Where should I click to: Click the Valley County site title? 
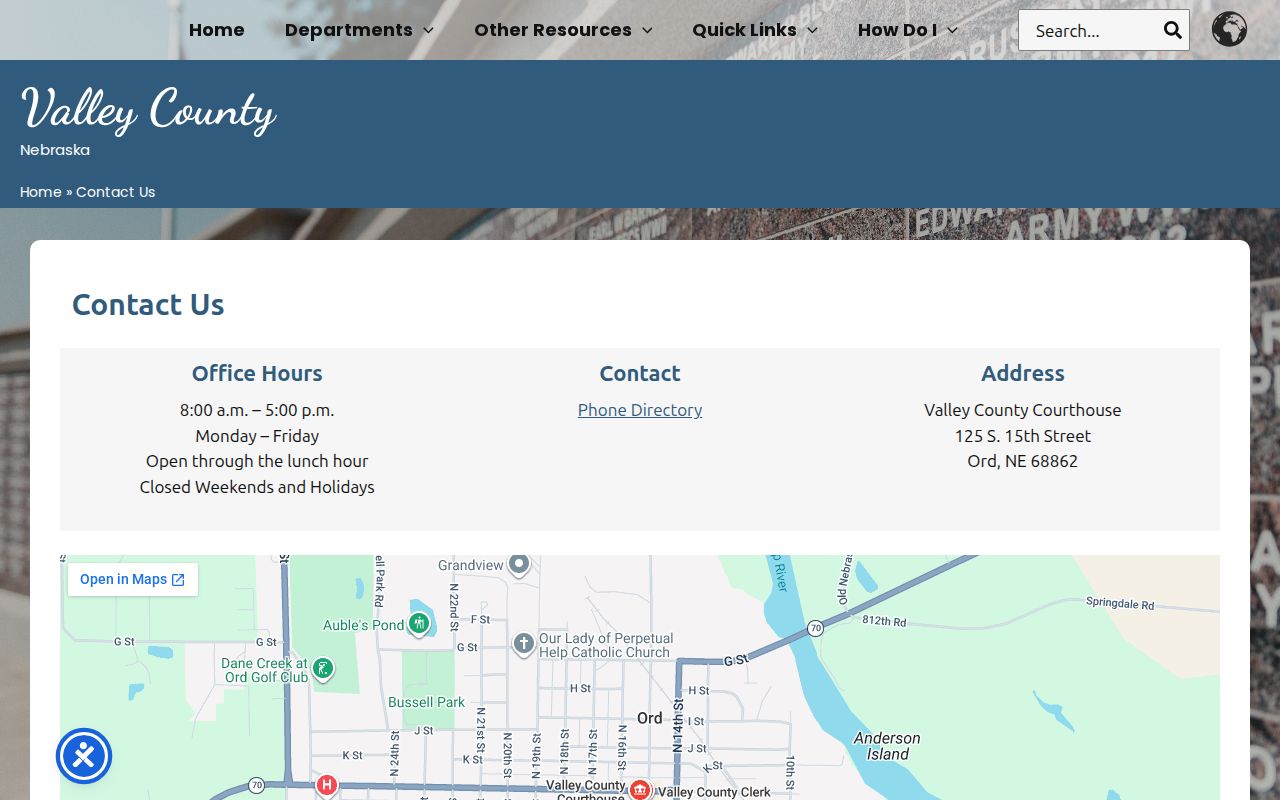tap(148, 110)
